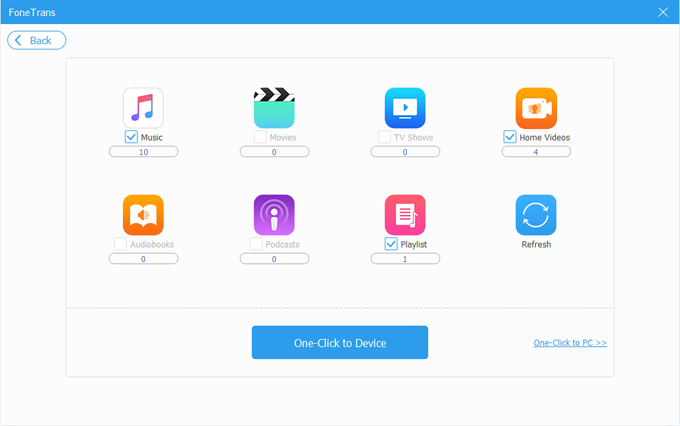Uncheck the Music checkbox

pos(131,137)
